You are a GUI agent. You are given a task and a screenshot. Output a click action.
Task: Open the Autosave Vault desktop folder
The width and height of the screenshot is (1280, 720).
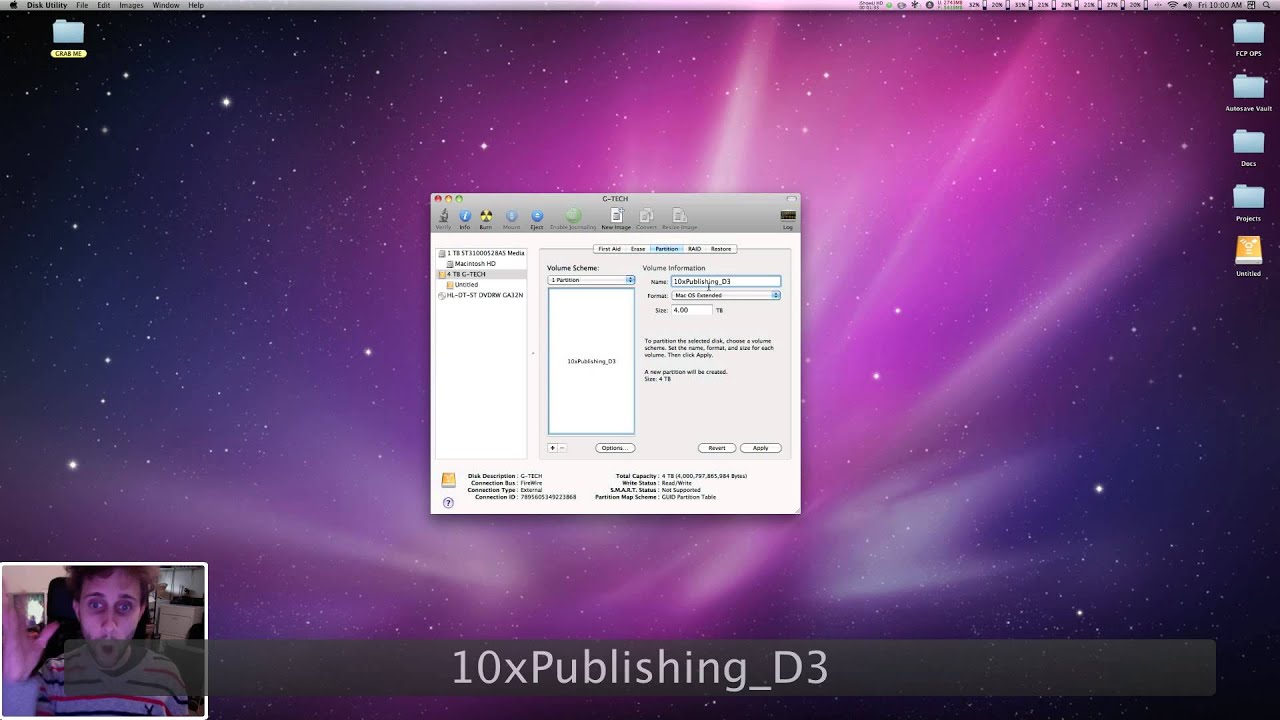[x=1248, y=93]
